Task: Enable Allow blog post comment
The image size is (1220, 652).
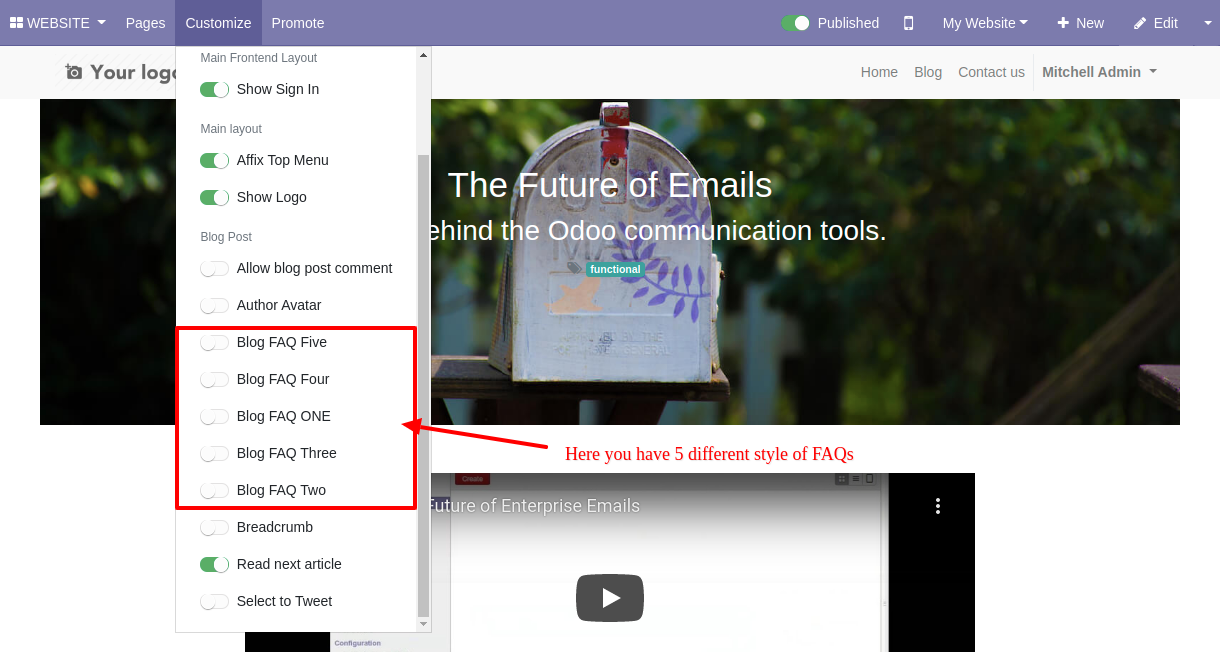Action: [x=215, y=268]
